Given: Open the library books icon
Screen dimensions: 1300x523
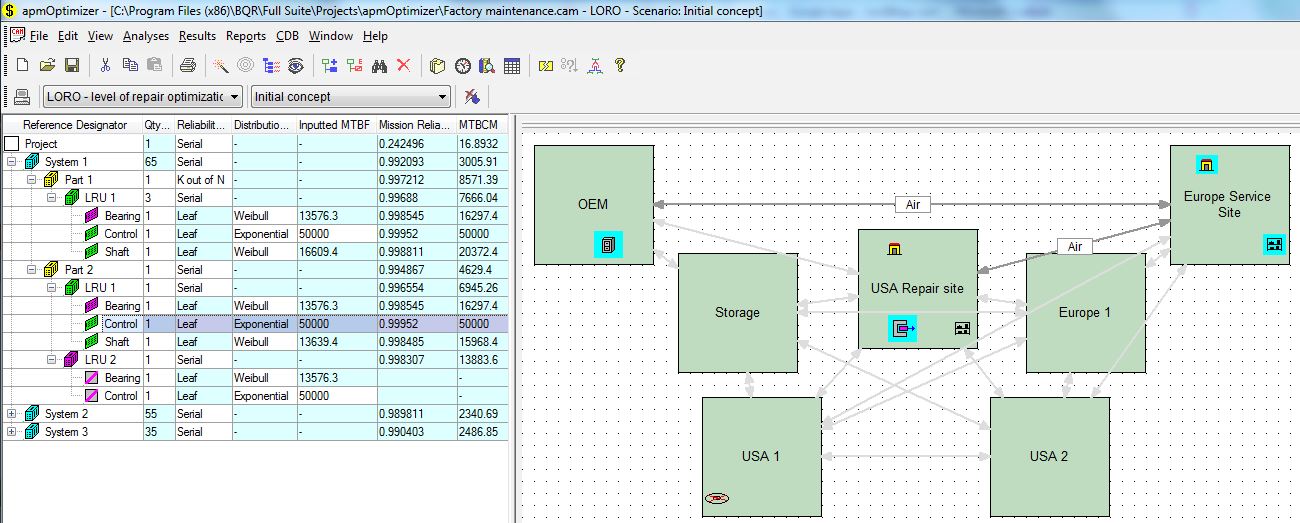Looking at the screenshot, I should [437, 65].
